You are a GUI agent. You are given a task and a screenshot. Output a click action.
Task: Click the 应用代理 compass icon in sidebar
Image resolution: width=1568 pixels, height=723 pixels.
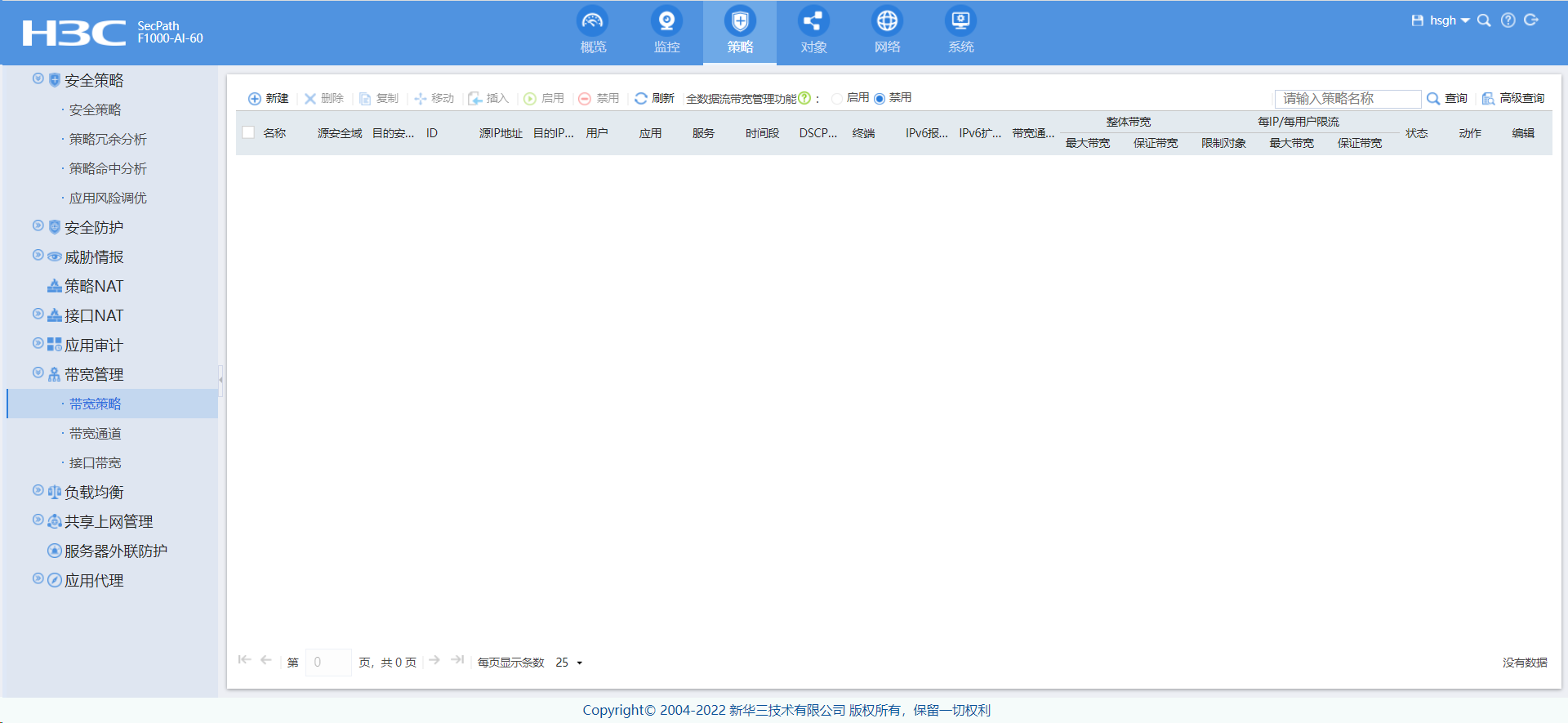pyautogui.click(x=55, y=580)
